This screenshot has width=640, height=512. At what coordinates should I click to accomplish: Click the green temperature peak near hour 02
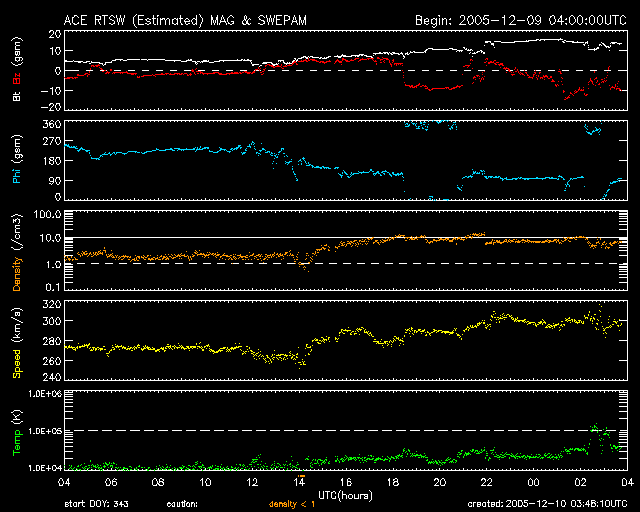[x=595, y=427]
